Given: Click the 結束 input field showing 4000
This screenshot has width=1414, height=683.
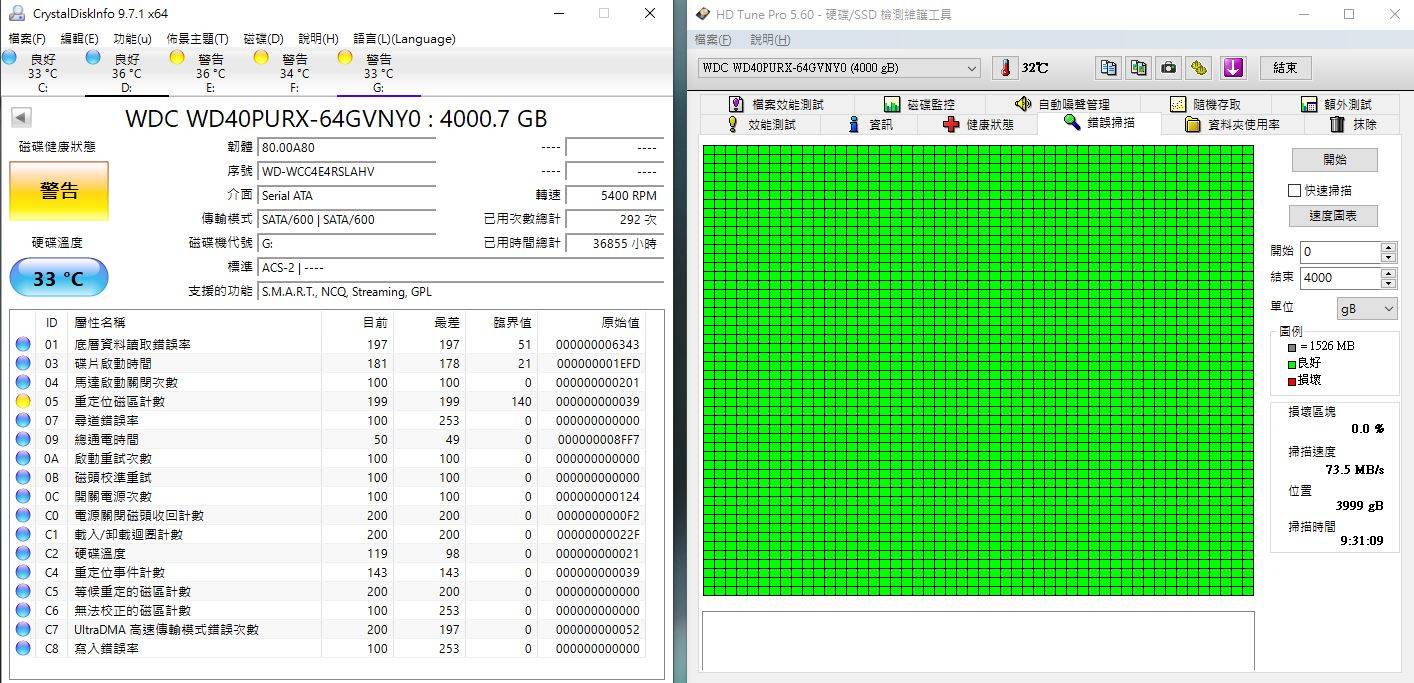Looking at the screenshot, I should 1340,277.
